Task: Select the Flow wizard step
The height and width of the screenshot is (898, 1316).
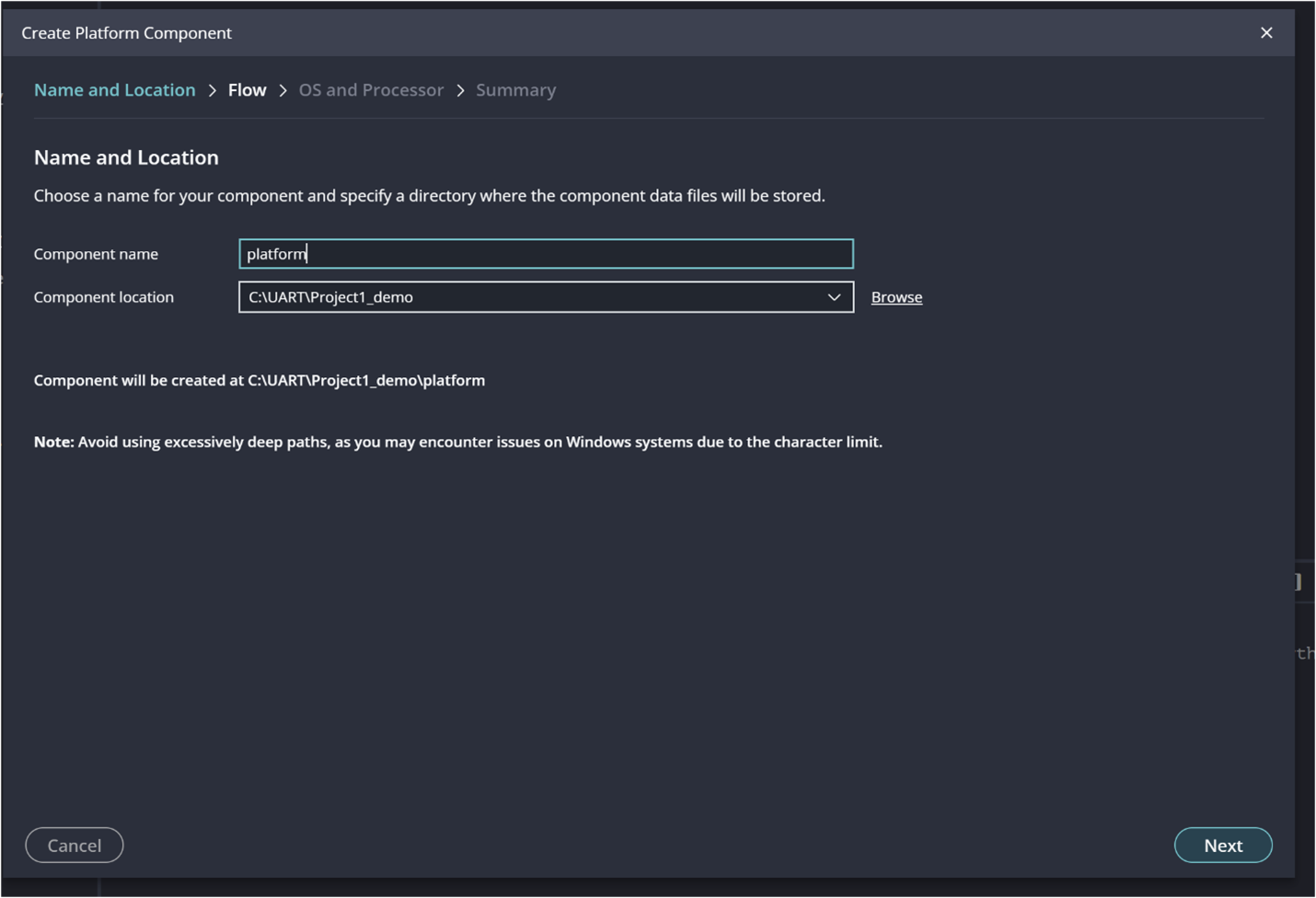Action: (247, 89)
